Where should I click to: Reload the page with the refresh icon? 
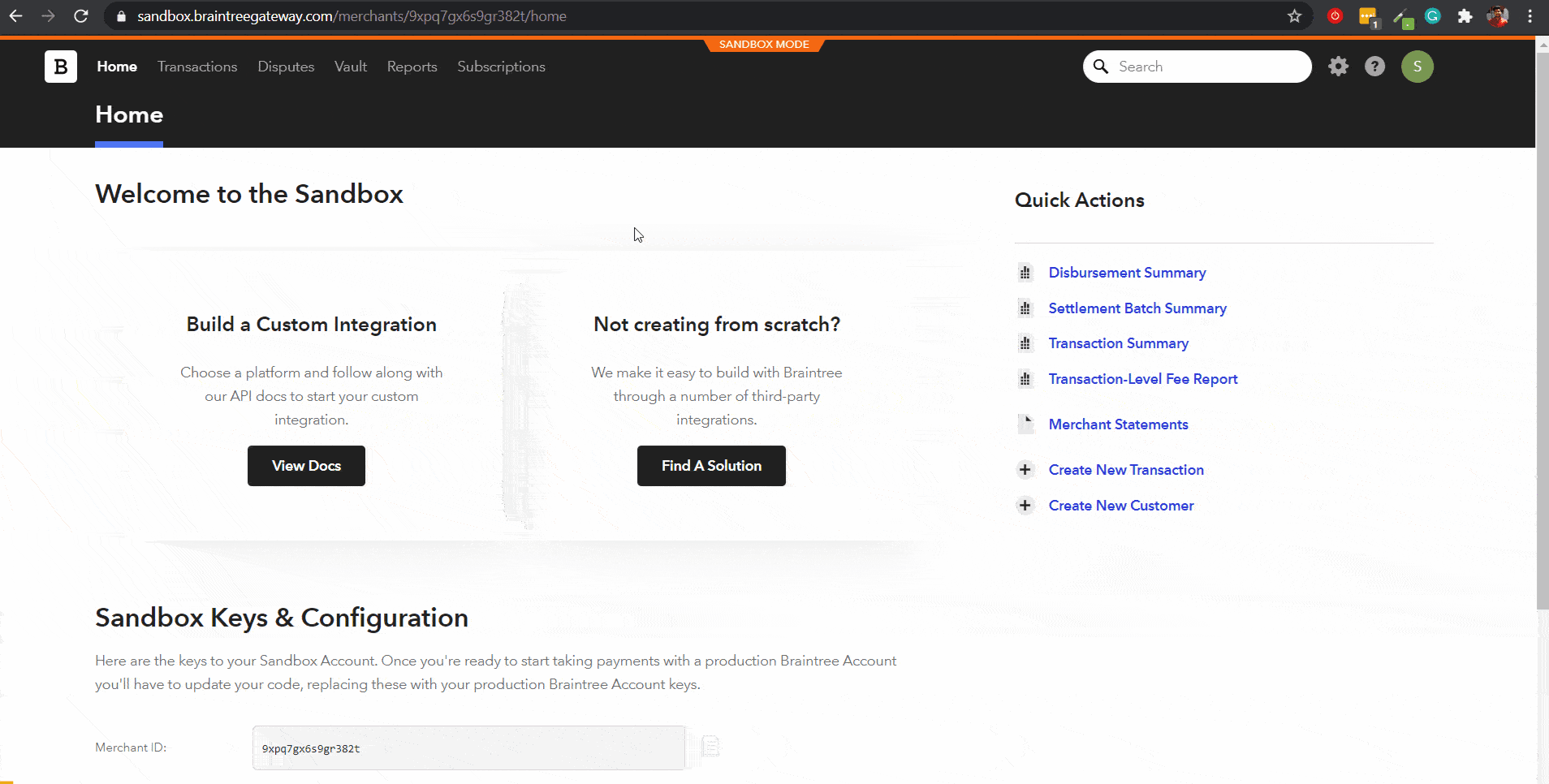tap(81, 16)
